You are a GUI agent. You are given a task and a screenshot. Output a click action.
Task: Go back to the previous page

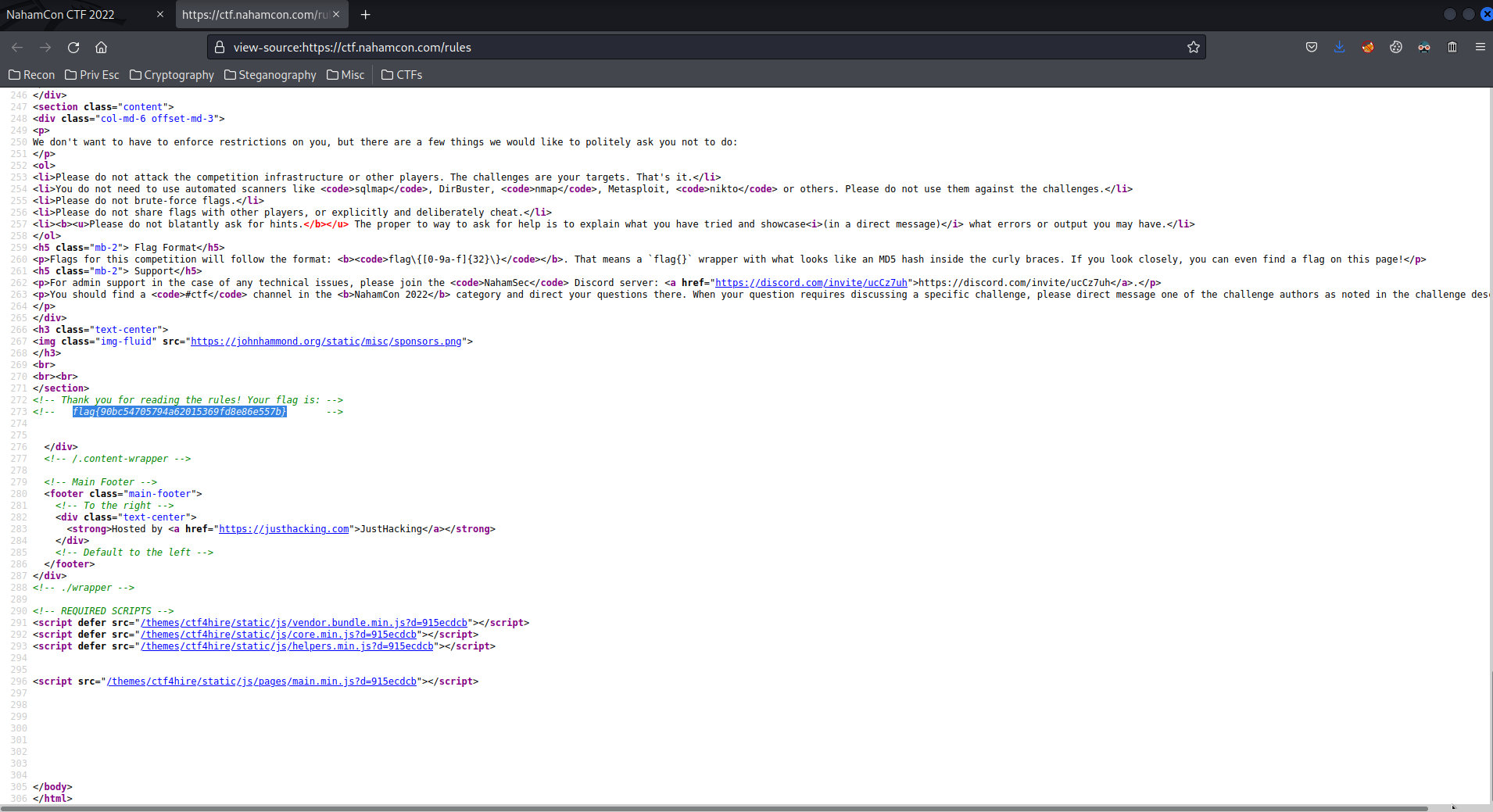(x=17, y=48)
